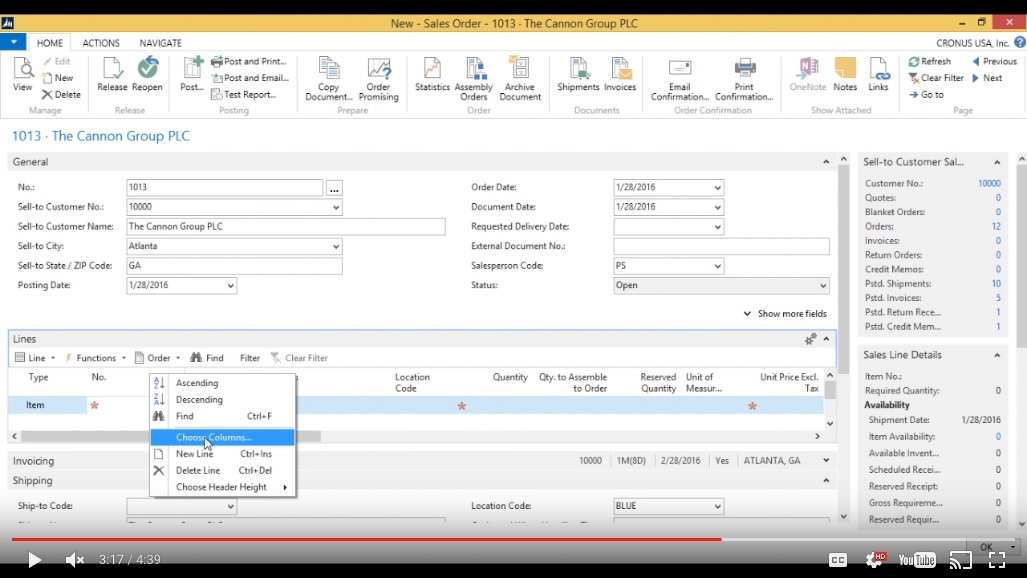
Task: Click Find in Lines toolbar
Action: (x=207, y=358)
